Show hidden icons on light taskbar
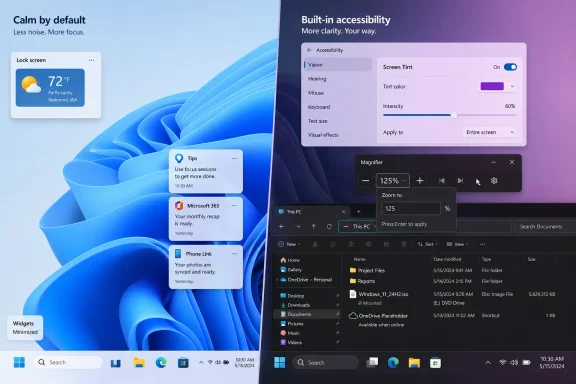Viewport: 576px width, 384px height. click(x=201, y=362)
